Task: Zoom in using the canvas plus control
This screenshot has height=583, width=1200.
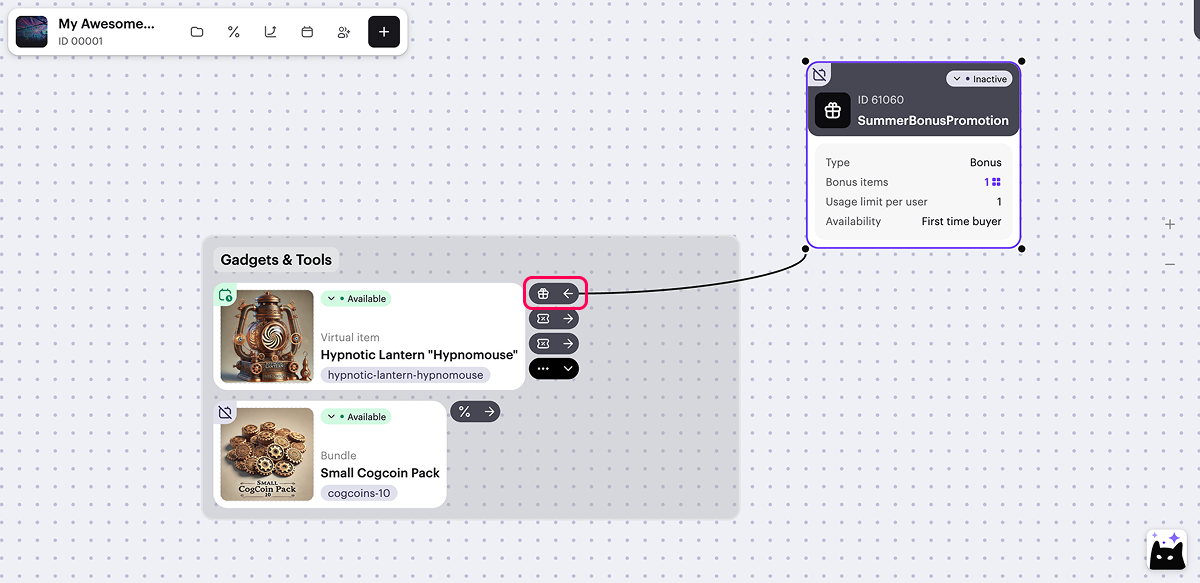Action: coord(1170,224)
